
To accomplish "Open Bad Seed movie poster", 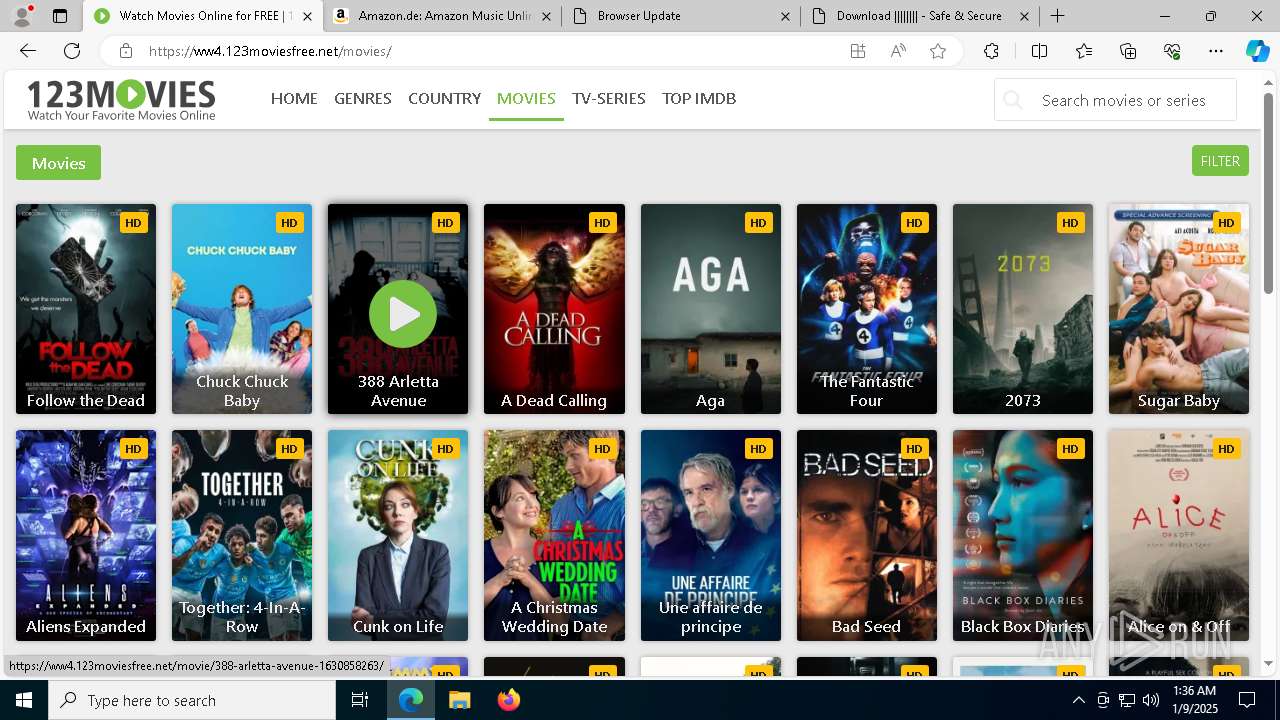I will 867,535.
